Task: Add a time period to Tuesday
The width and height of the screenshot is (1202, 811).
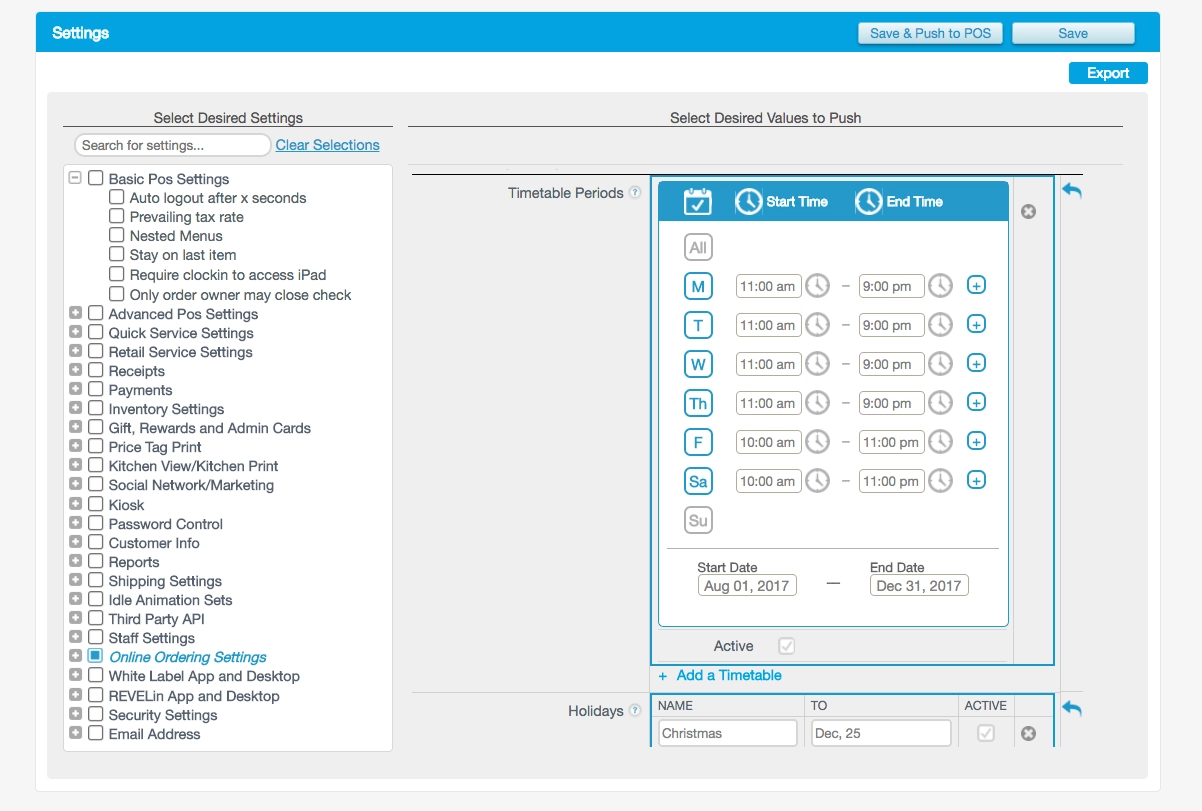Action: pos(977,325)
